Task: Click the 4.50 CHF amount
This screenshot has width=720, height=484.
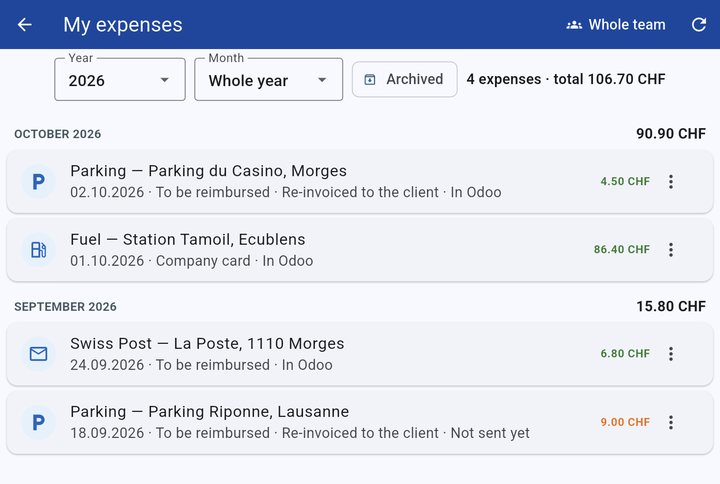Action: pyautogui.click(x=625, y=181)
